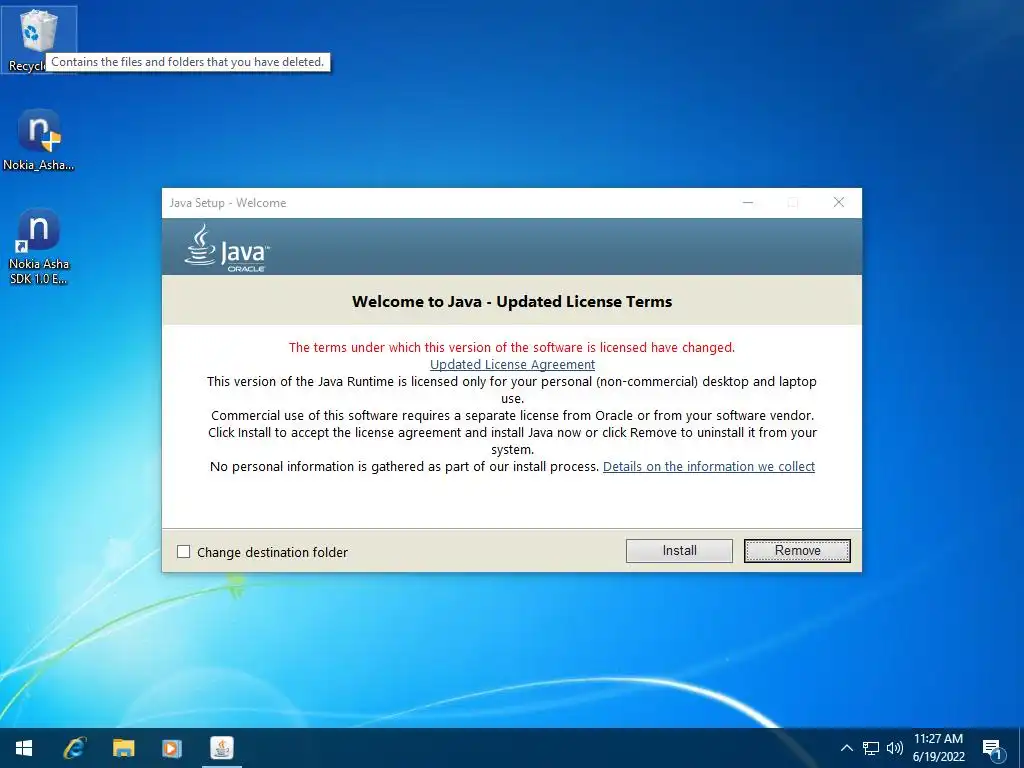The image size is (1024, 768).
Task: Open the Updated License Agreement link
Action: click(512, 364)
